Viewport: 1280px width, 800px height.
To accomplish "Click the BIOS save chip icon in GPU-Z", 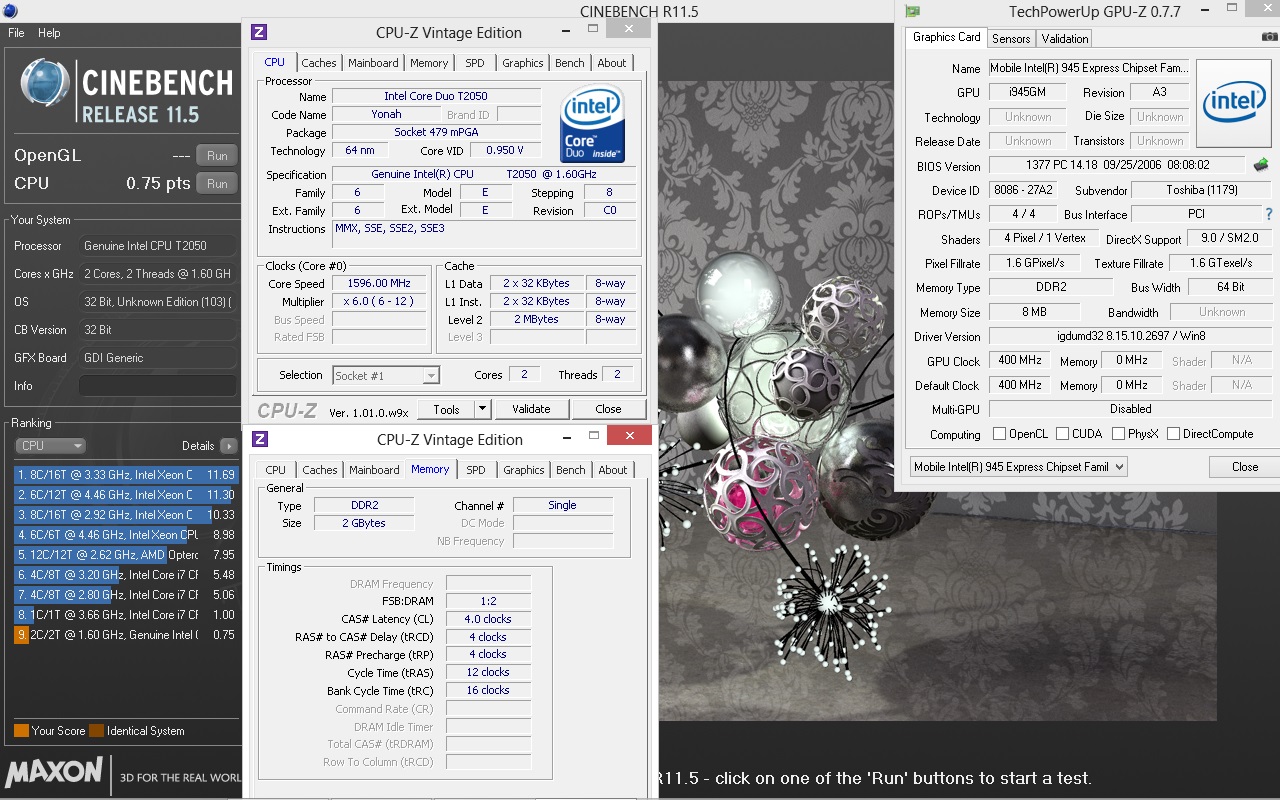I will coord(1261,165).
